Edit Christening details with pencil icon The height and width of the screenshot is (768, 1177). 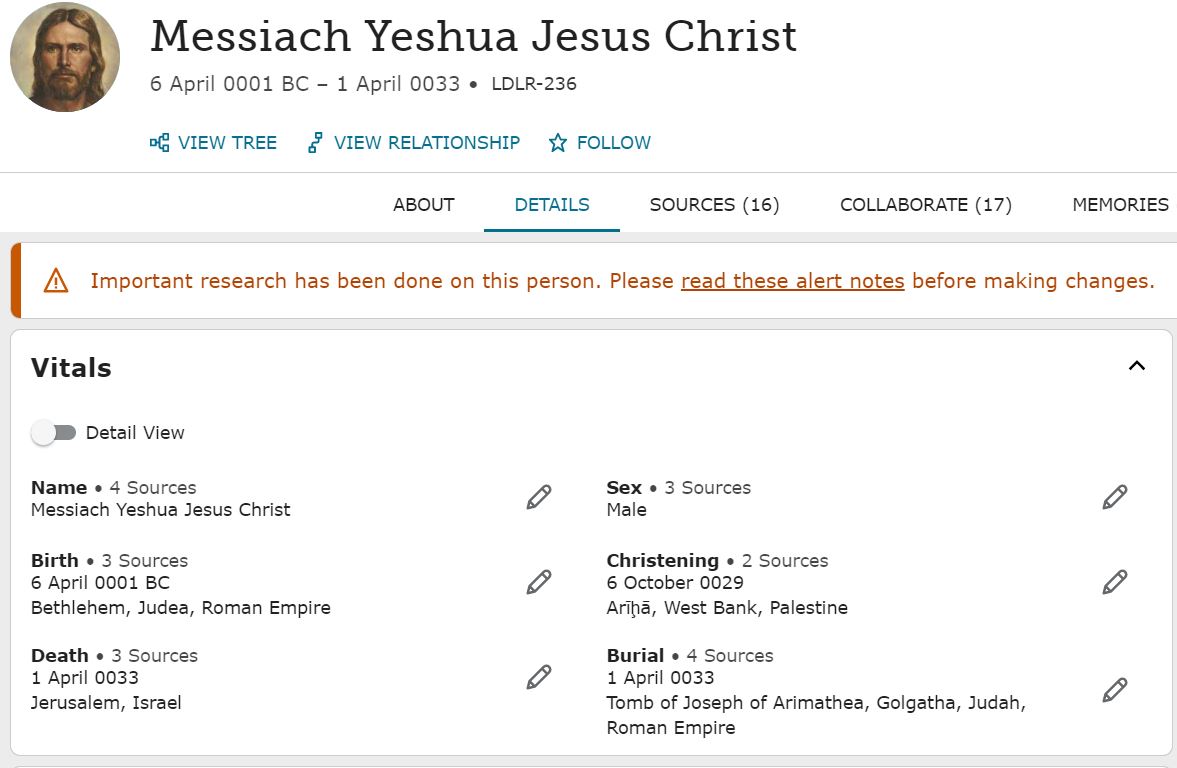pyautogui.click(x=1115, y=582)
